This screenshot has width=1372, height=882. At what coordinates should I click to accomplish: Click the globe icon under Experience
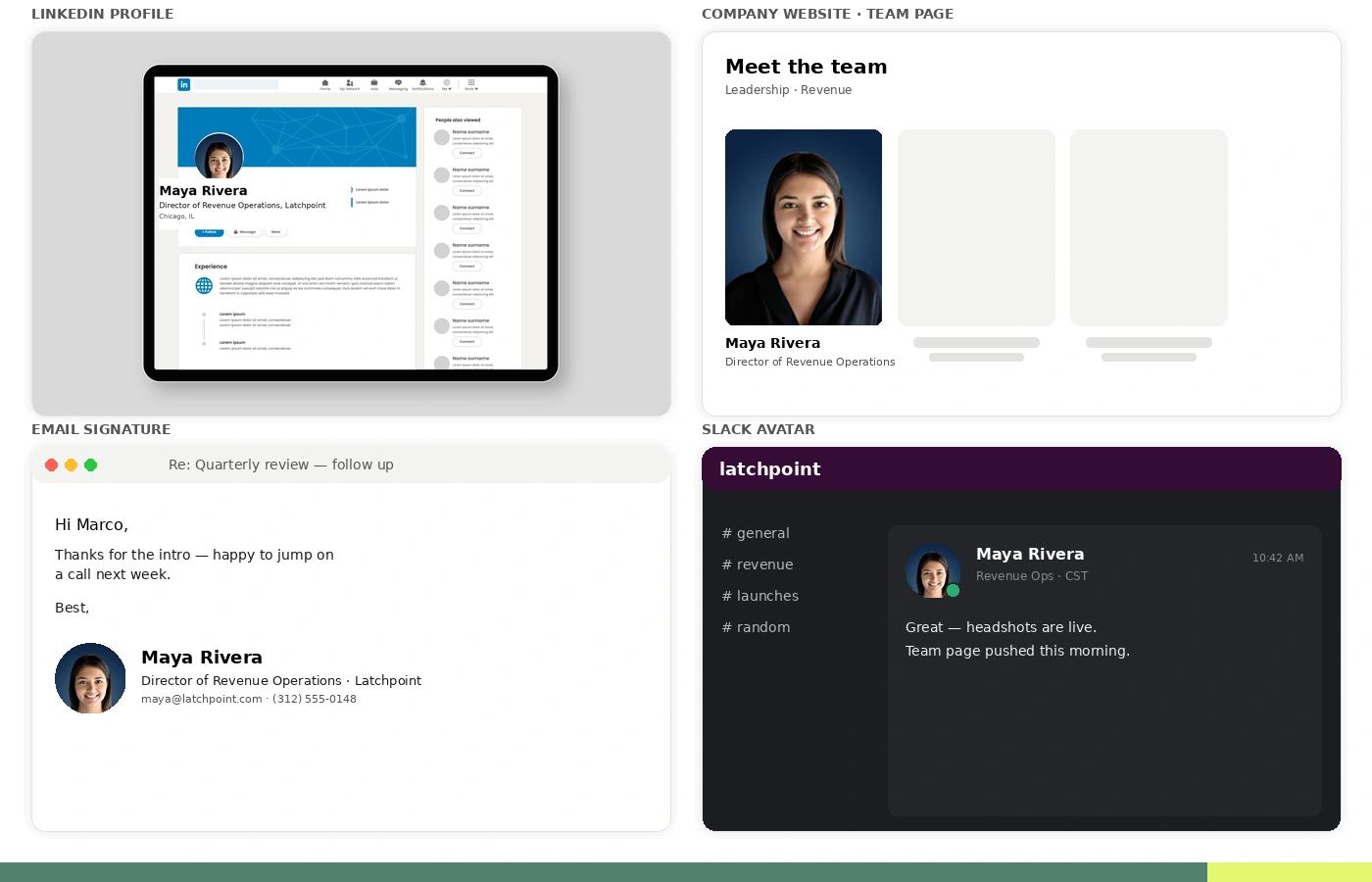(x=204, y=285)
